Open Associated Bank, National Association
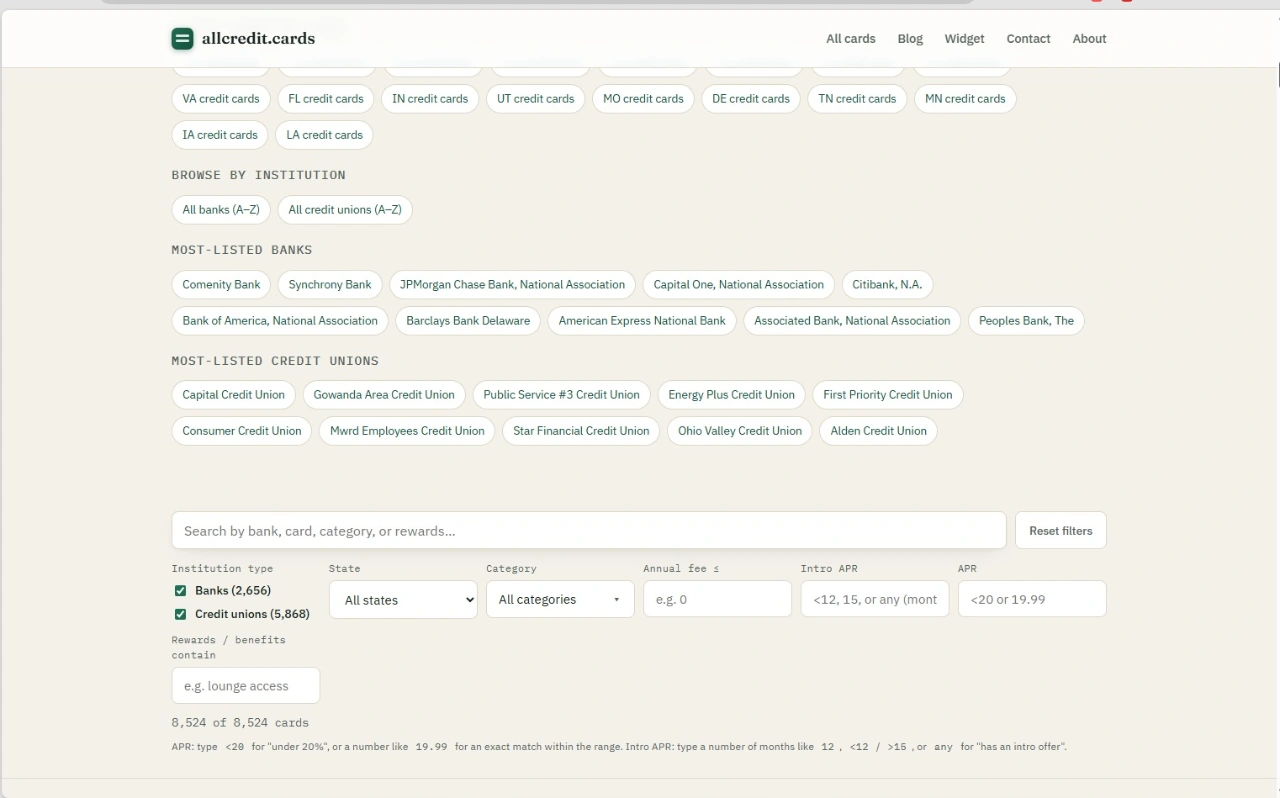Image resolution: width=1280 pixels, height=798 pixels. click(x=852, y=321)
